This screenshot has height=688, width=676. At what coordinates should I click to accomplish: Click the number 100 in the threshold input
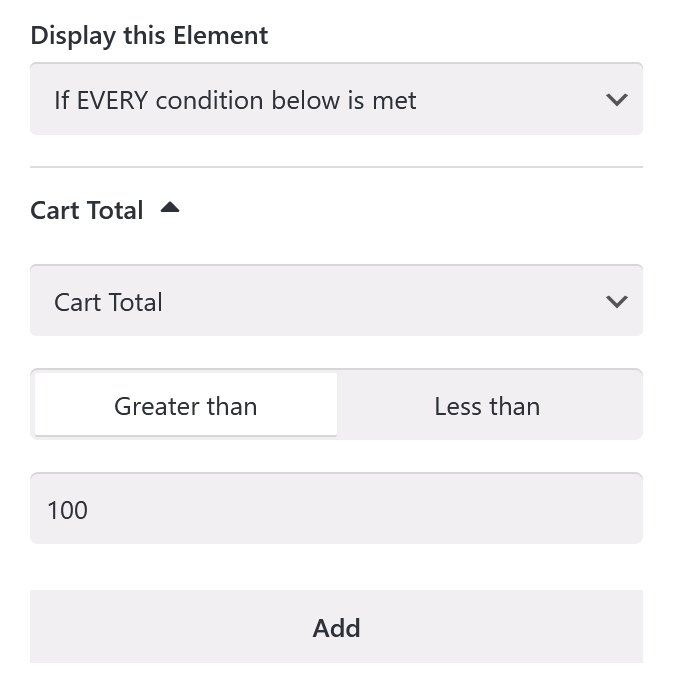tap(67, 510)
